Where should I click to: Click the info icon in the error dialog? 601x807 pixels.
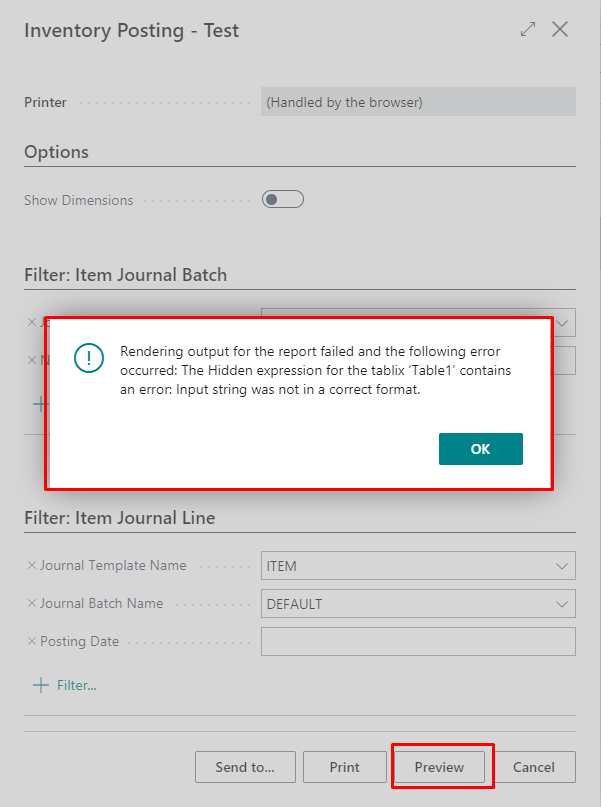point(88,358)
